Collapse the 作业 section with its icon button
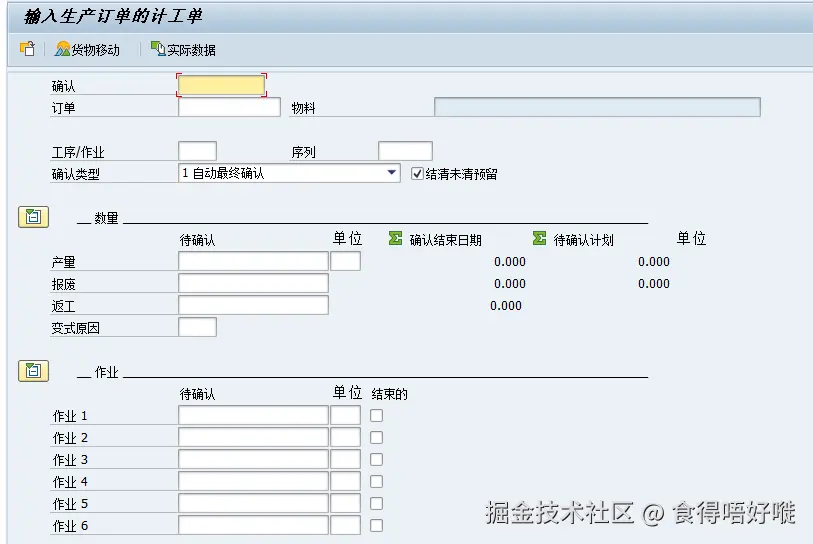 [34, 371]
